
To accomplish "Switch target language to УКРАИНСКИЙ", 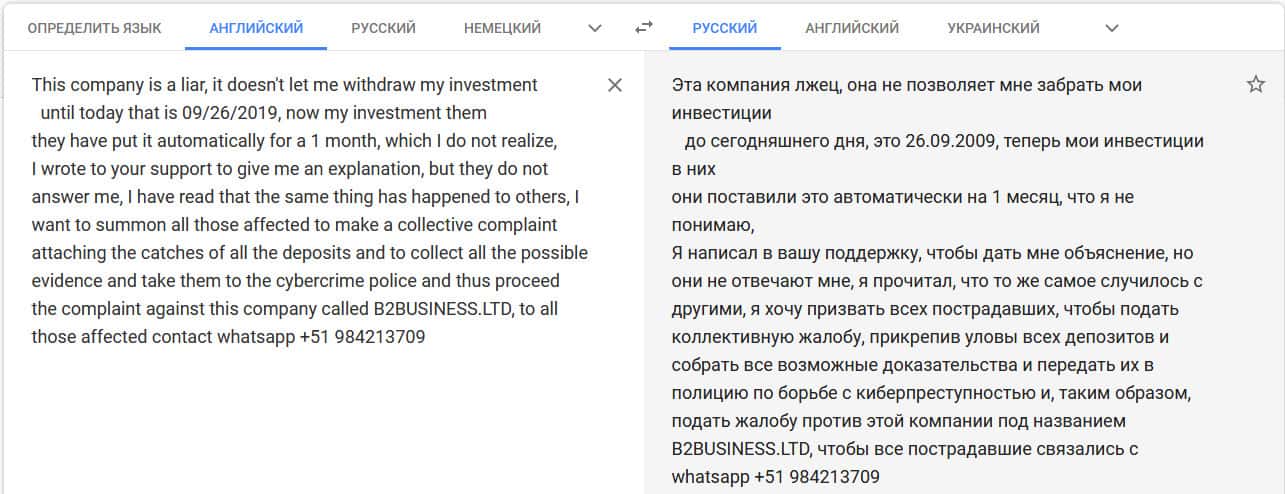I will 993,28.
